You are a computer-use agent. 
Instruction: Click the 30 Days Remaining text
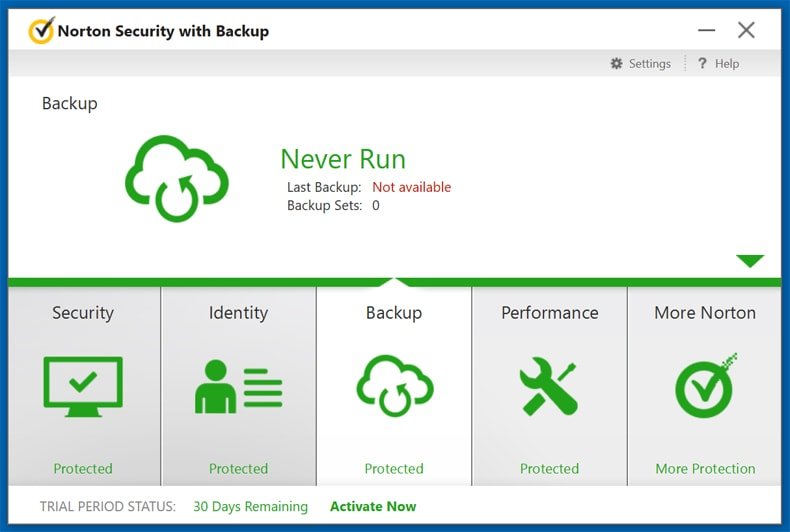click(250, 506)
